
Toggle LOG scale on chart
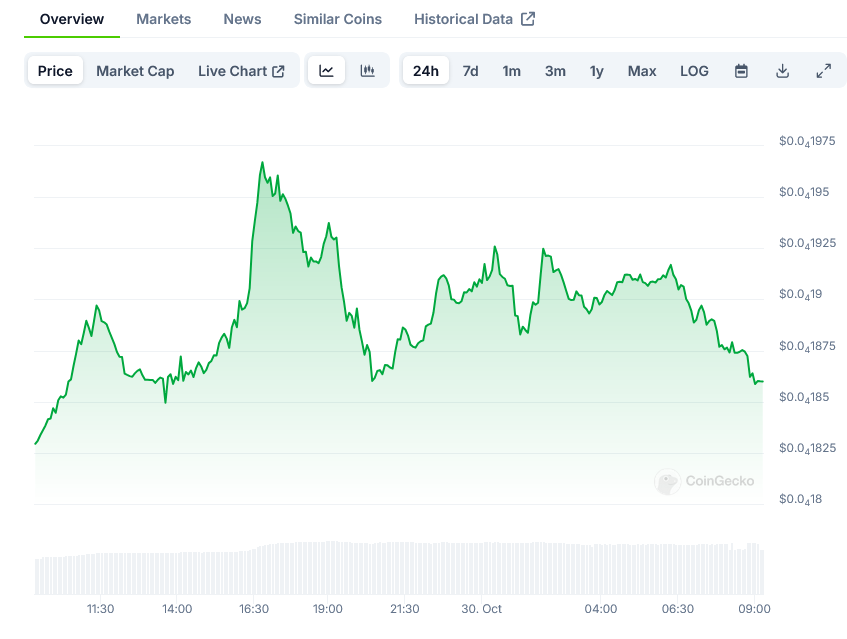(x=694, y=71)
